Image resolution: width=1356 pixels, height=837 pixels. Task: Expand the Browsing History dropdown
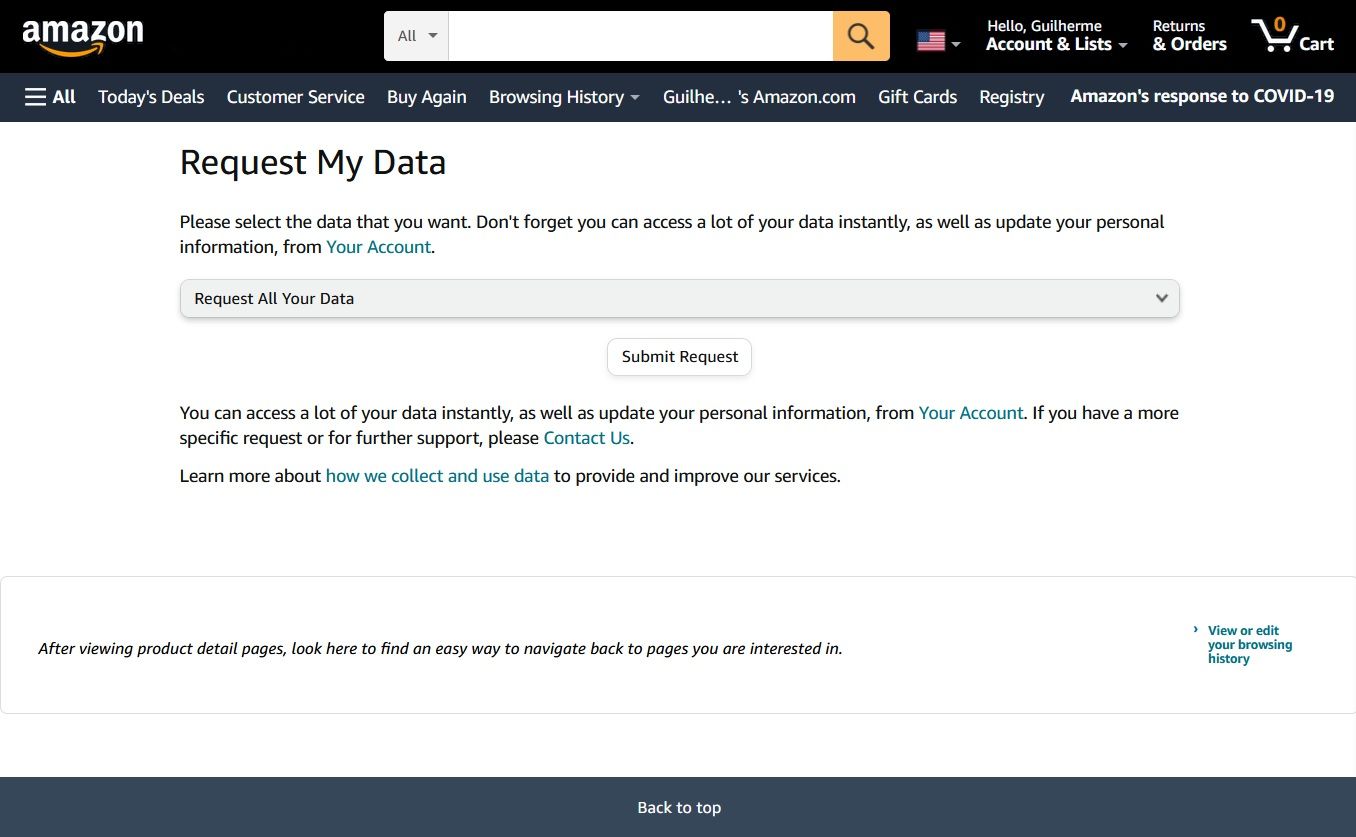pos(564,97)
